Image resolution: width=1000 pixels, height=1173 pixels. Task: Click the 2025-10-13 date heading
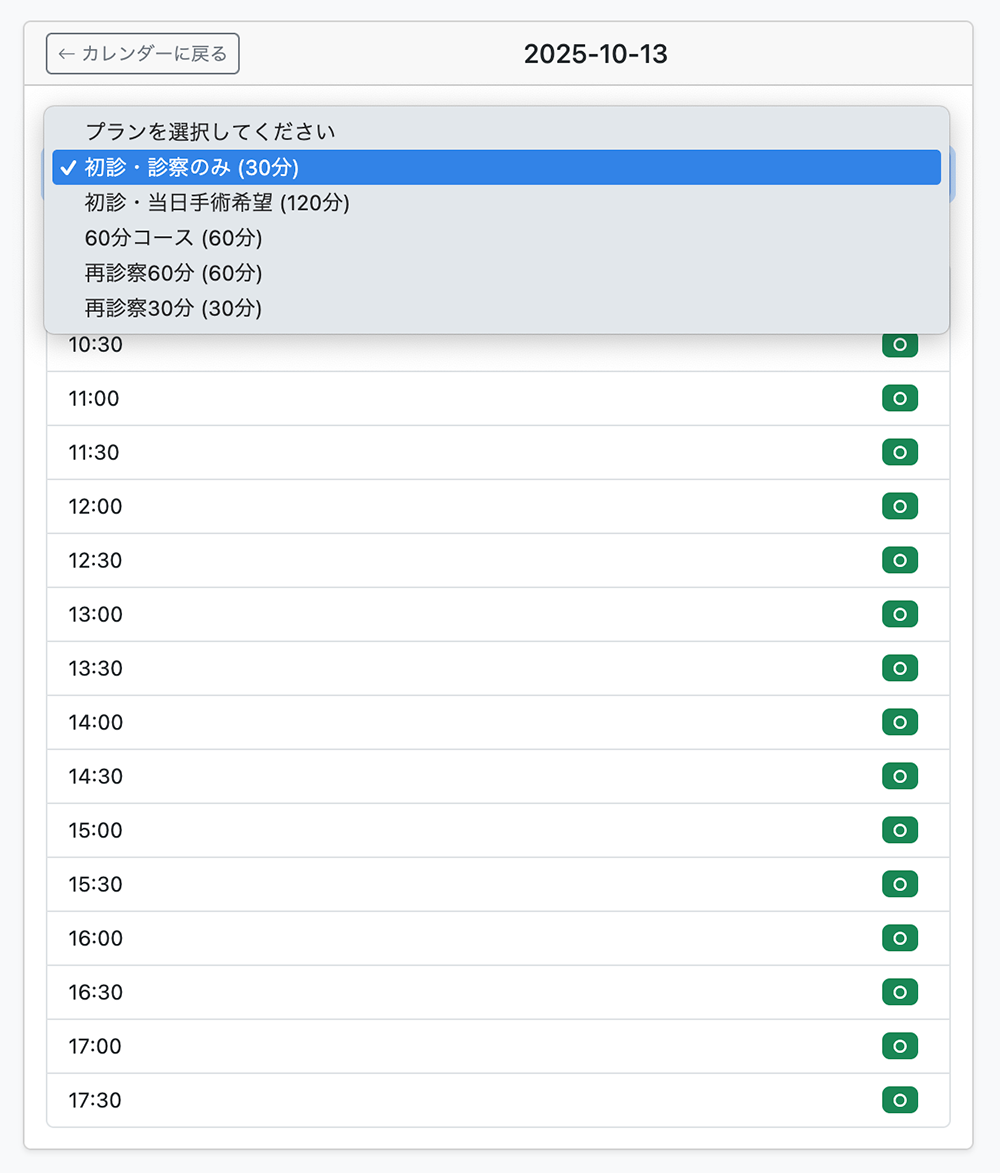point(595,54)
